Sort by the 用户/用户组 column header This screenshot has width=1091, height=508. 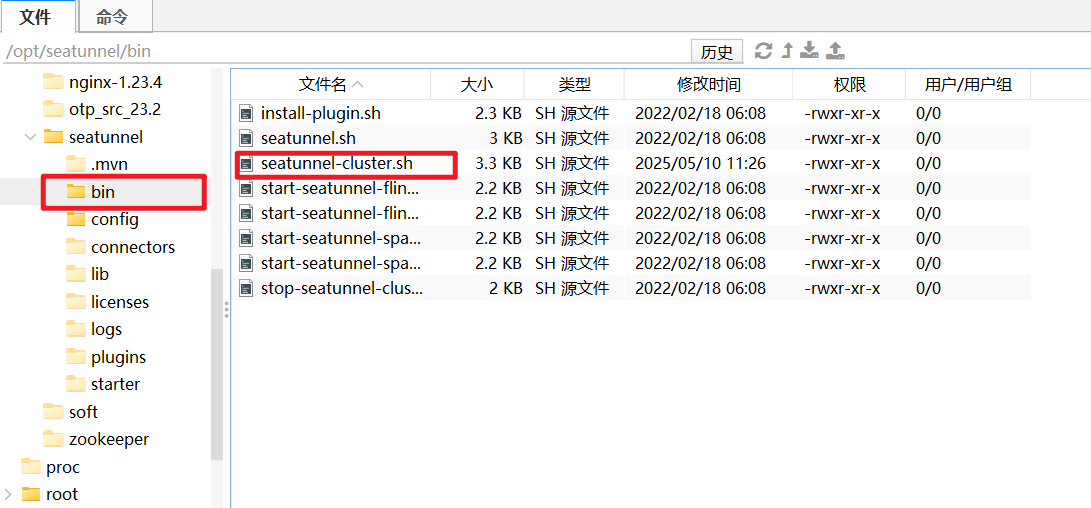968,85
